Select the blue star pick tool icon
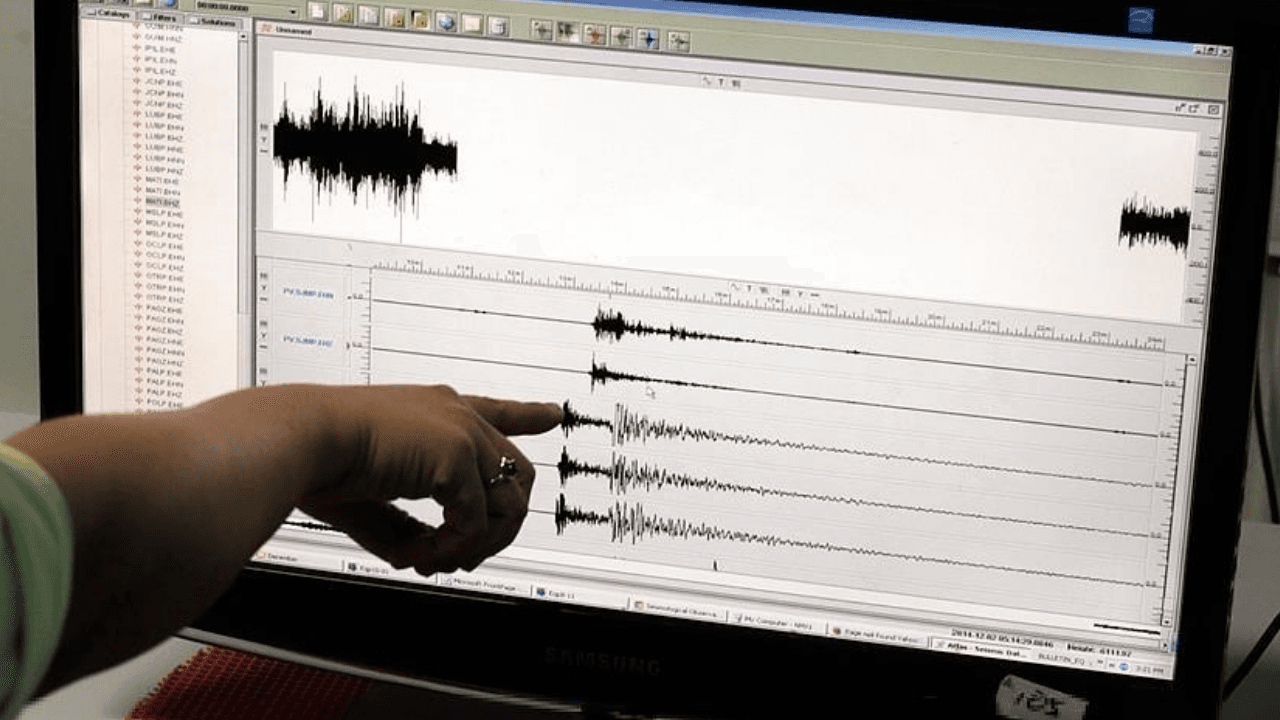The height and width of the screenshot is (720, 1280). point(648,38)
